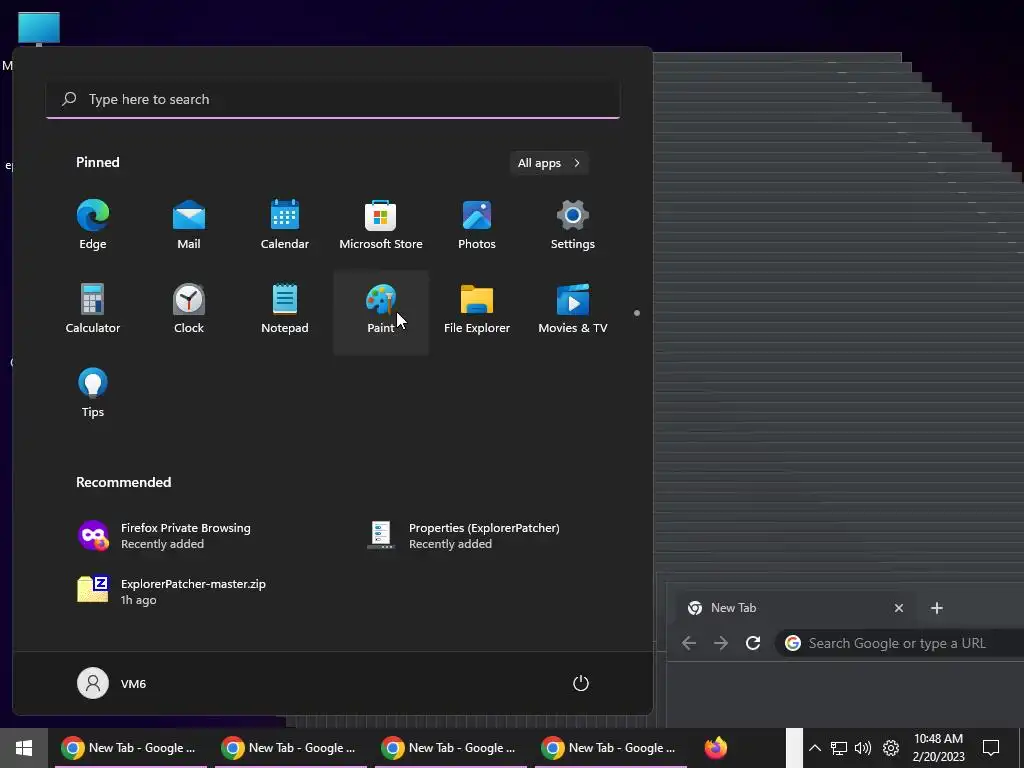Open Settings from pinned apps

coord(573,225)
